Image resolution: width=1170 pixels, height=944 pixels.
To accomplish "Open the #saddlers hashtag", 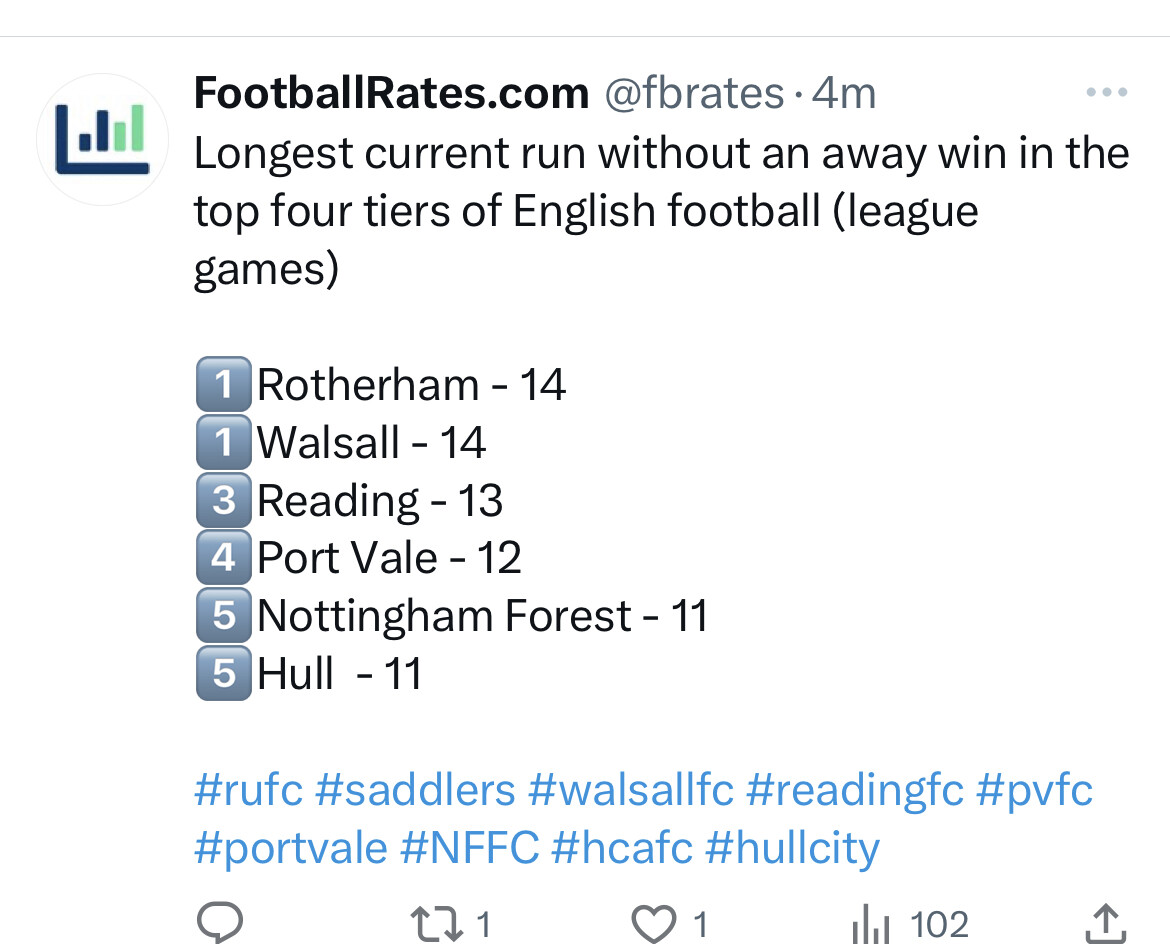I will pyautogui.click(x=415, y=790).
